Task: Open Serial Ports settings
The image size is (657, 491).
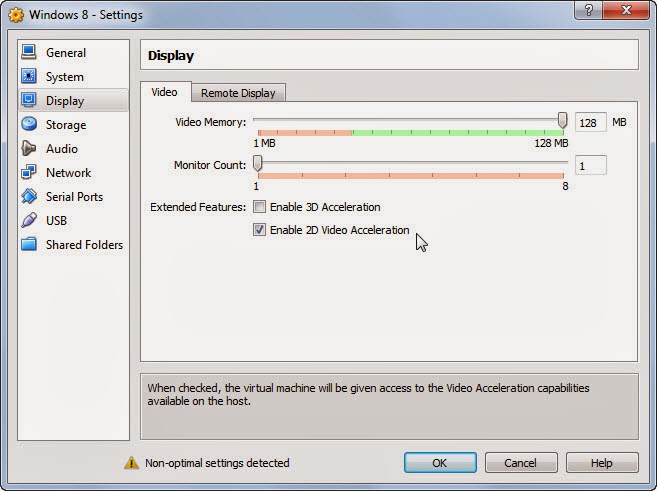Action: click(74, 196)
